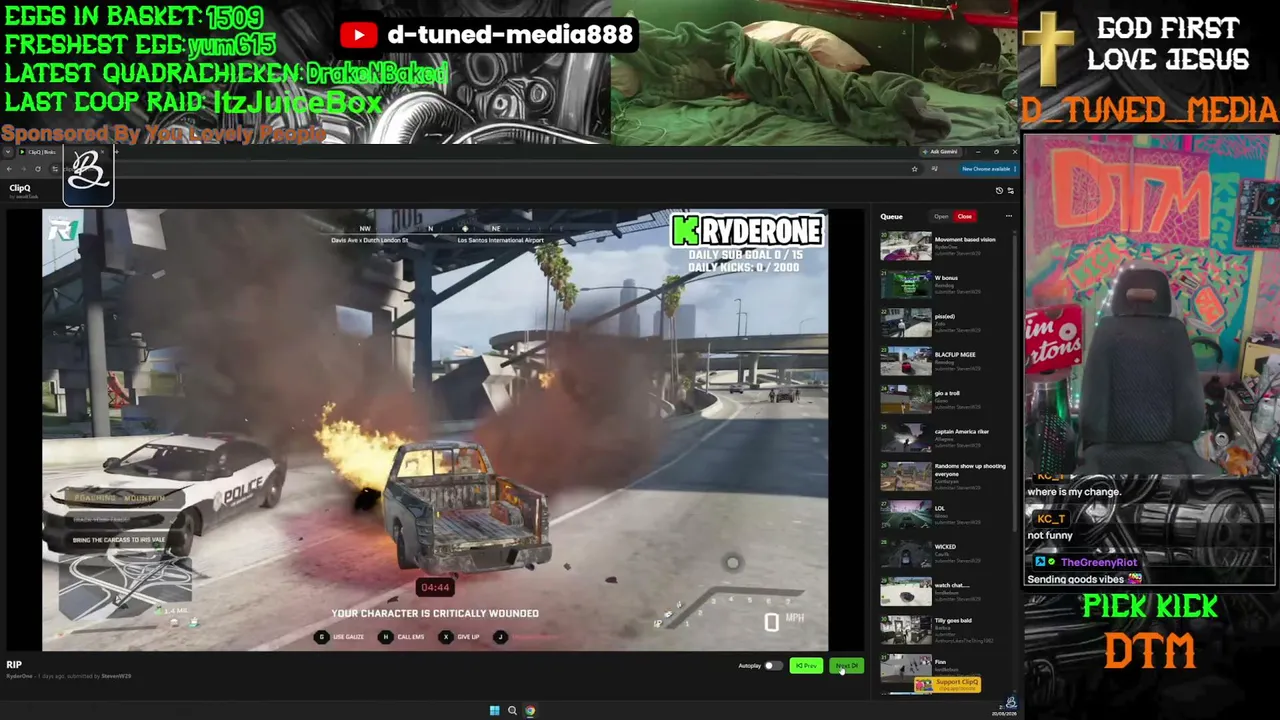Click the 'RIP' clip title

pyautogui.click(x=14, y=664)
